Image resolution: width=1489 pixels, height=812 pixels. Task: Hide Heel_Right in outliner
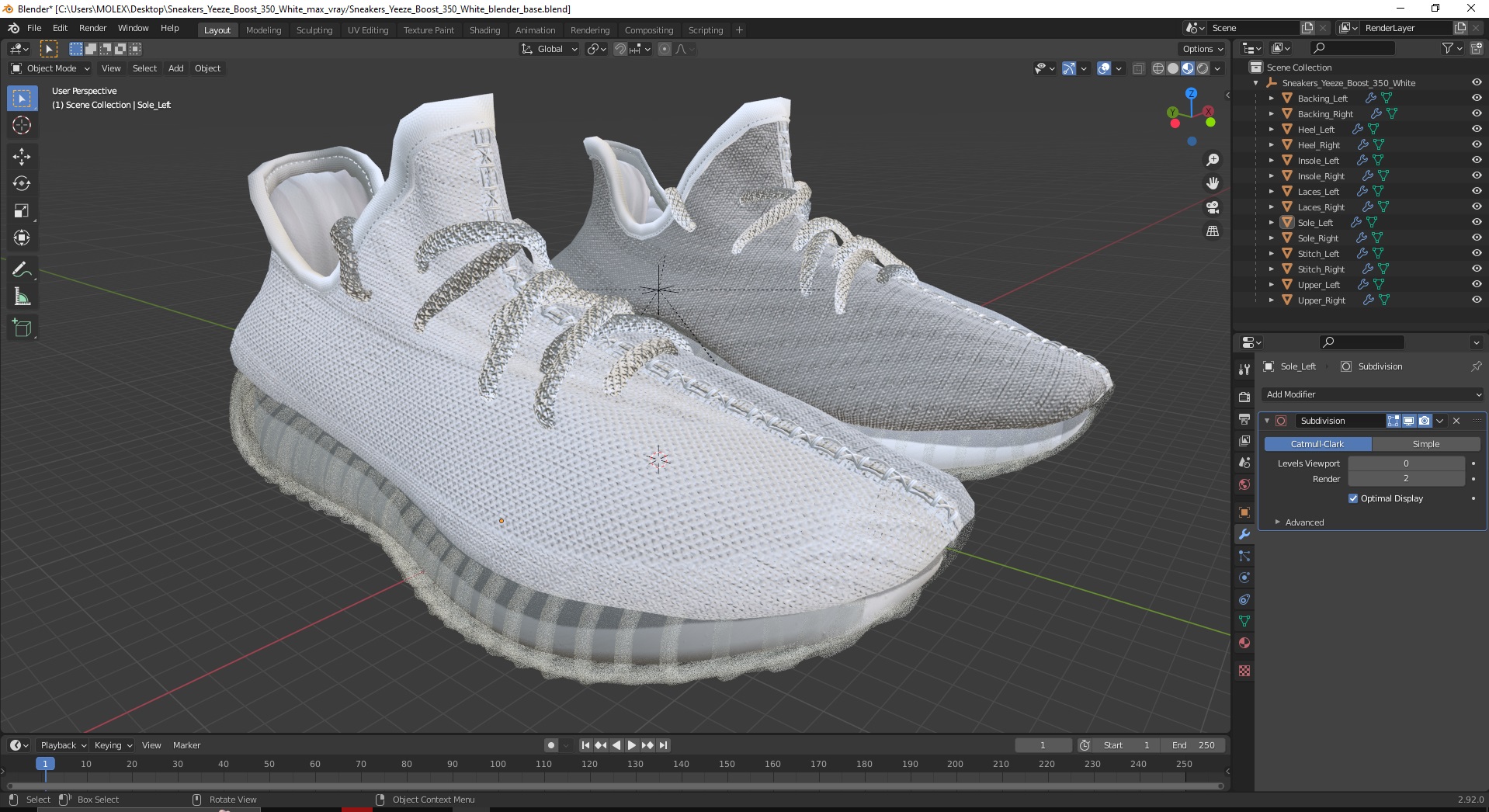pyautogui.click(x=1477, y=144)
